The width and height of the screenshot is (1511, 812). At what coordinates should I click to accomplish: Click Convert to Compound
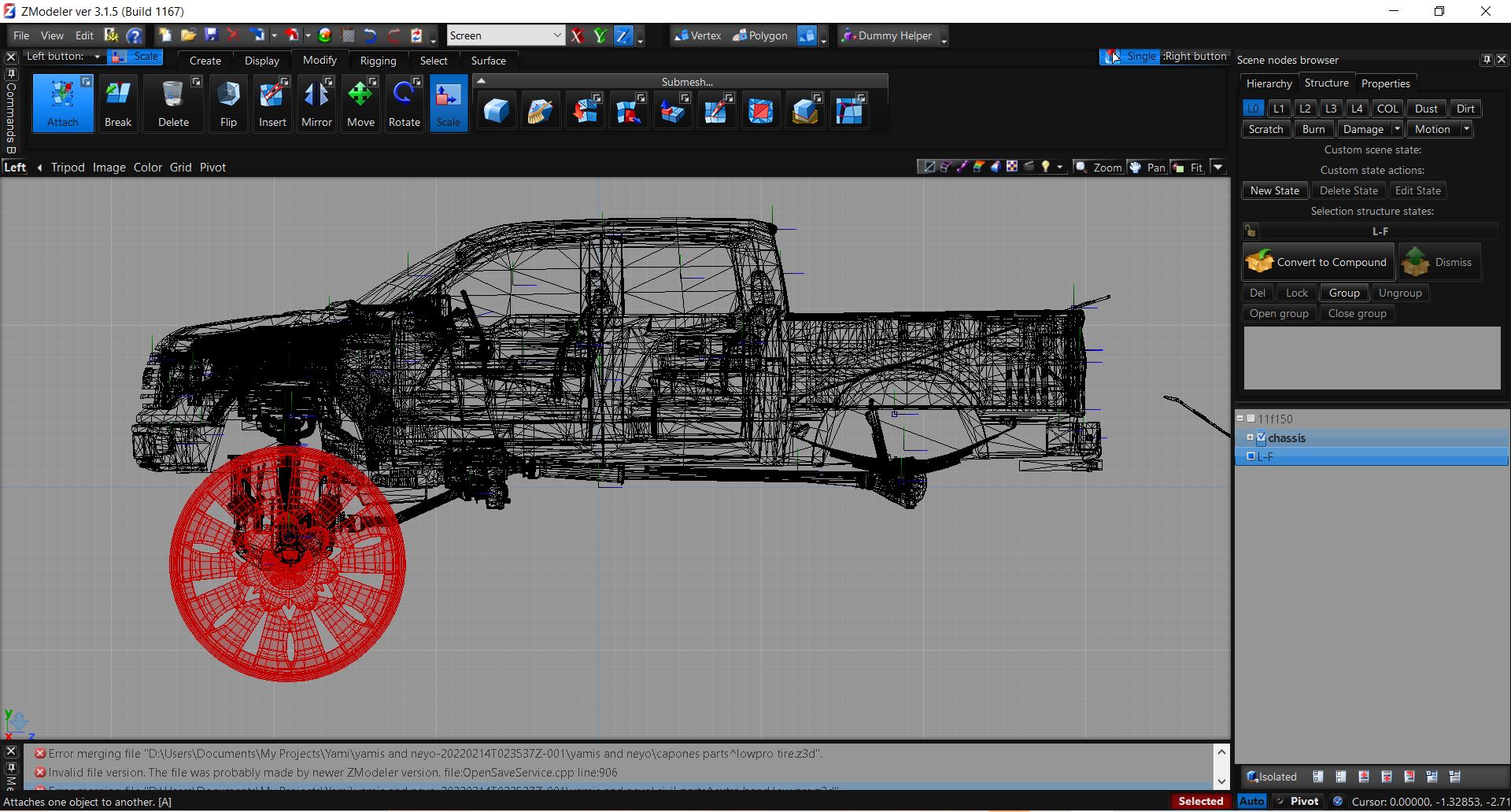[1318, 262]
